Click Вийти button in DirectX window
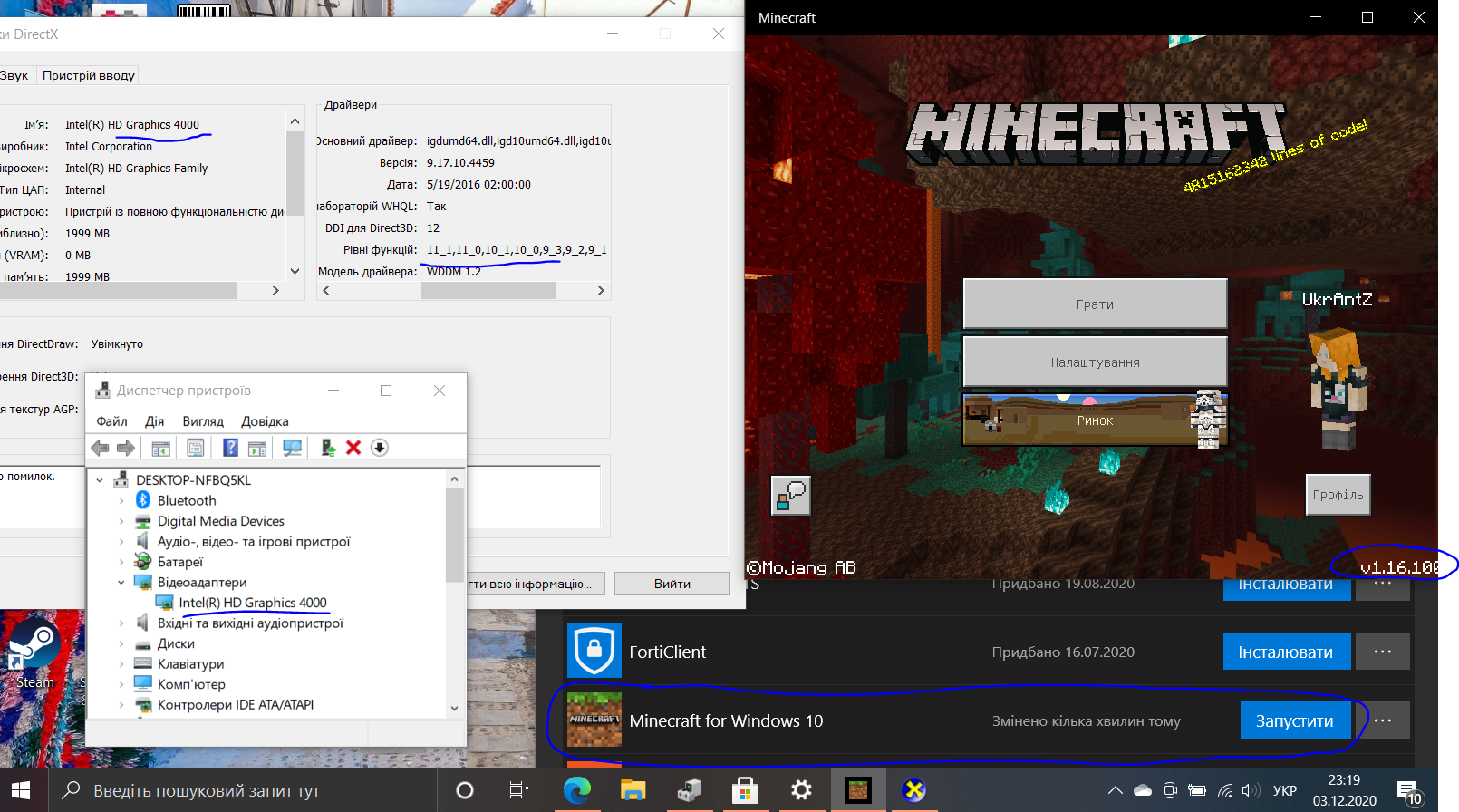The height and width of the screenshot is (812, 1459). [x=672, y=584]
